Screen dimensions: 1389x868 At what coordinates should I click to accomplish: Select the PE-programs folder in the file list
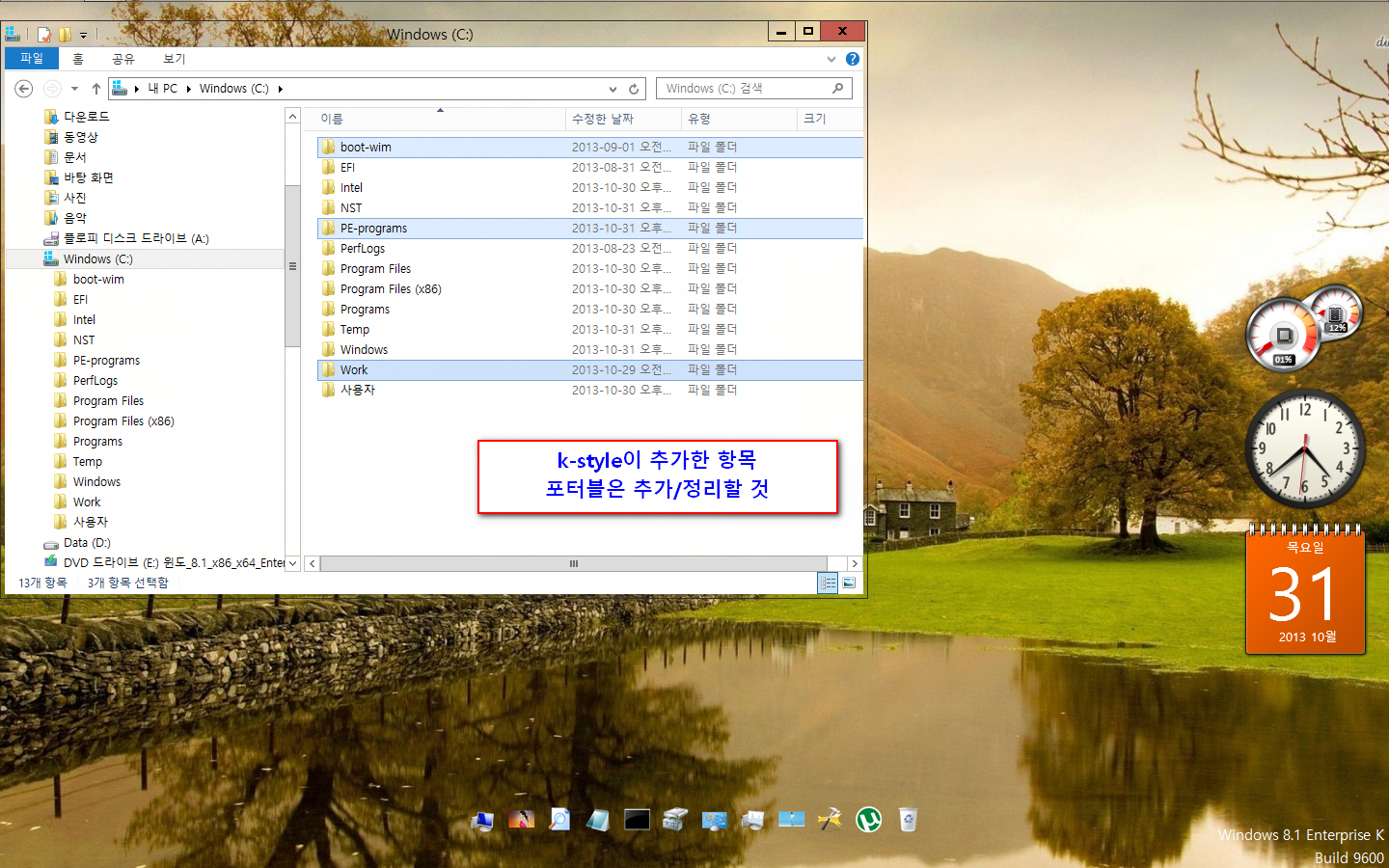click(589, 229)
